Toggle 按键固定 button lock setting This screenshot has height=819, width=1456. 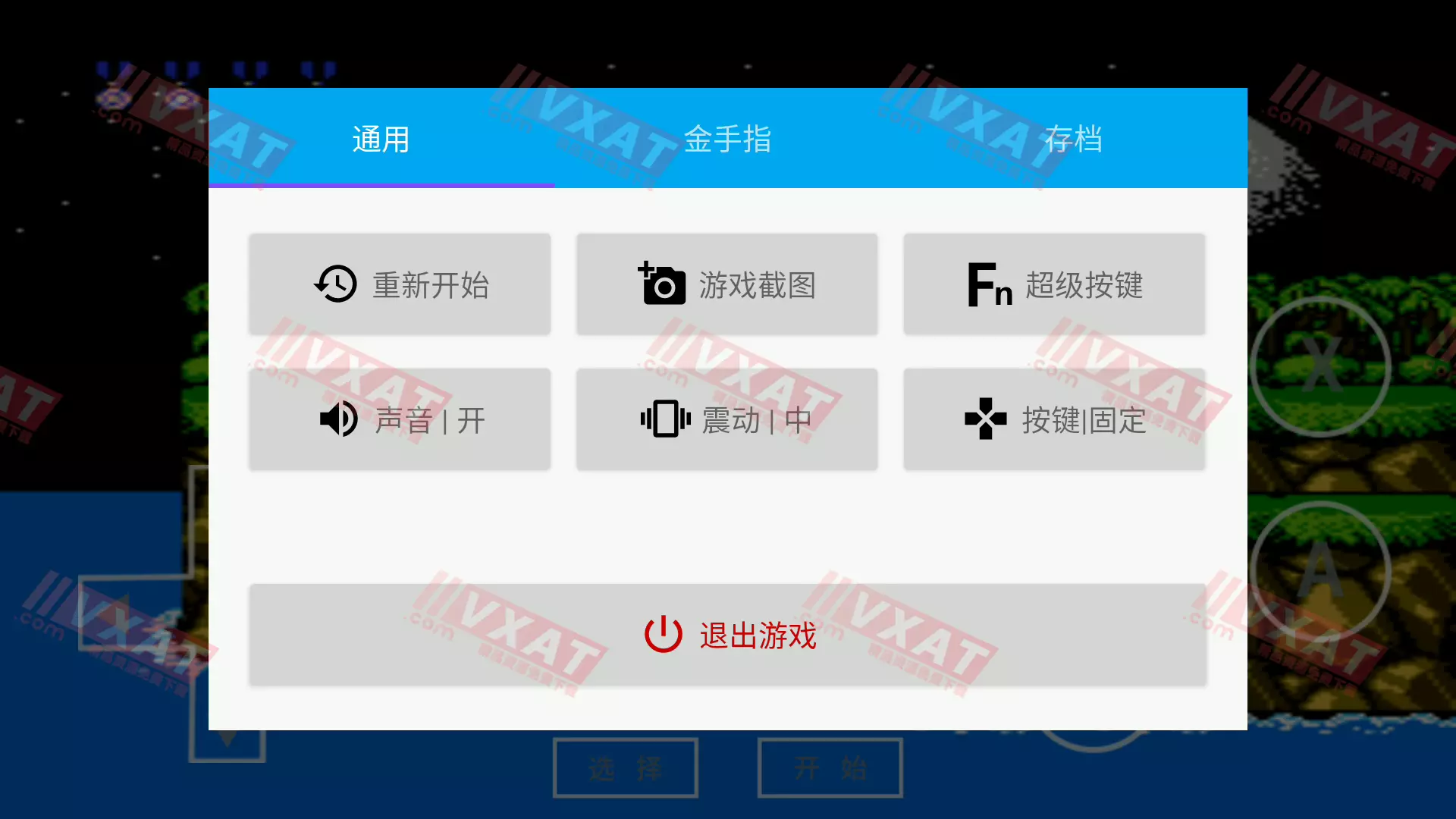1054,419
